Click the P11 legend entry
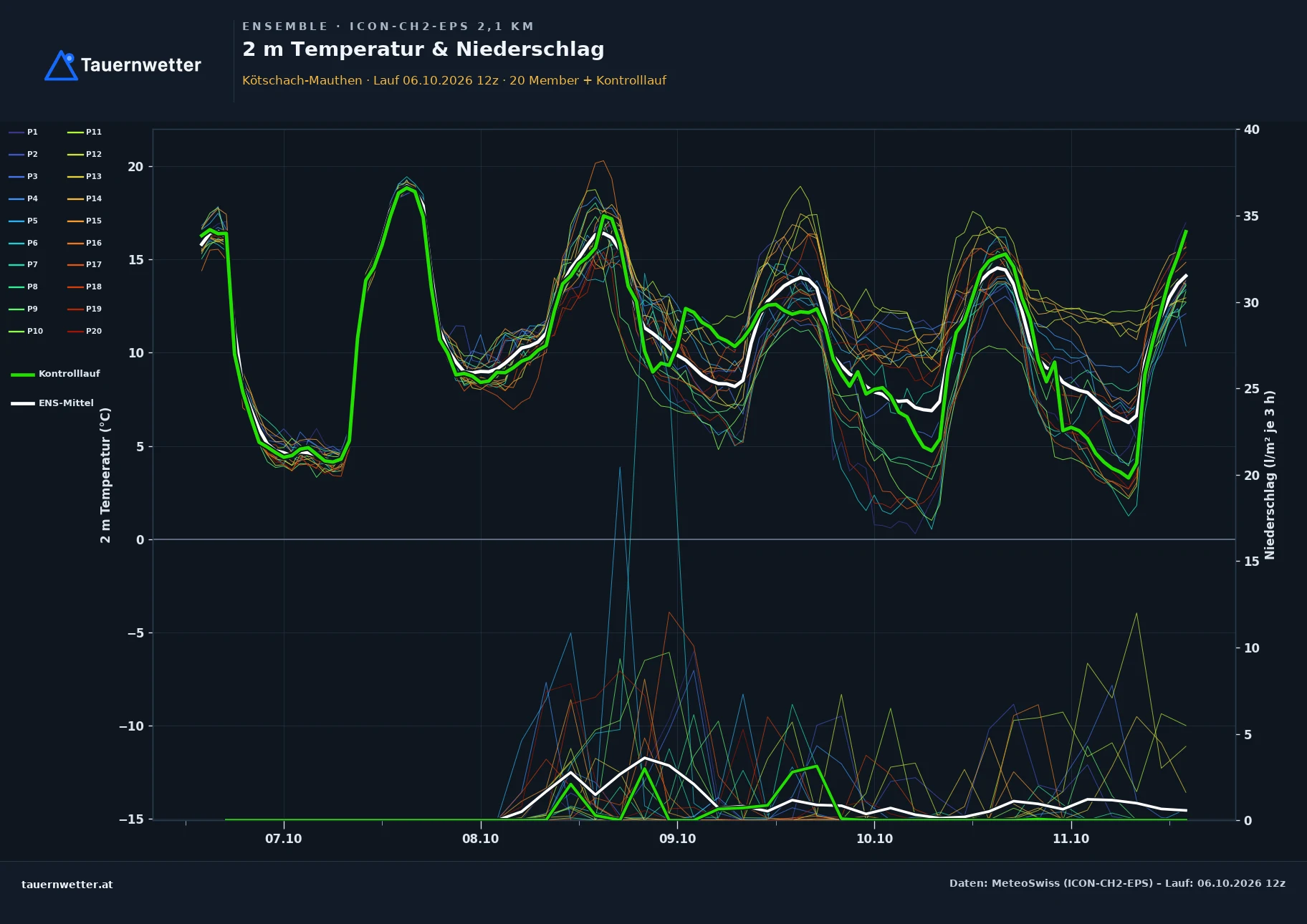Viewport: 1307px width, 924px height. click(85, 132)
